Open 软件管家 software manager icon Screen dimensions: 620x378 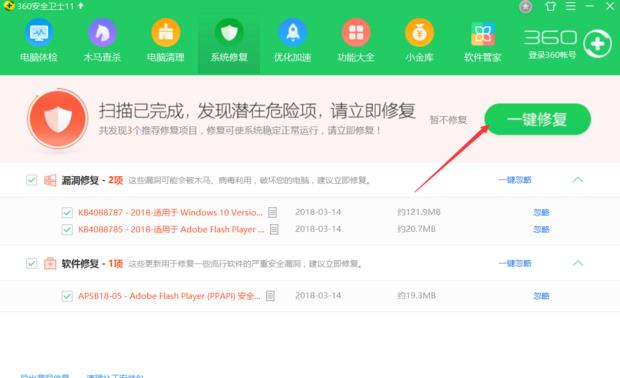[x=483, y=34]
